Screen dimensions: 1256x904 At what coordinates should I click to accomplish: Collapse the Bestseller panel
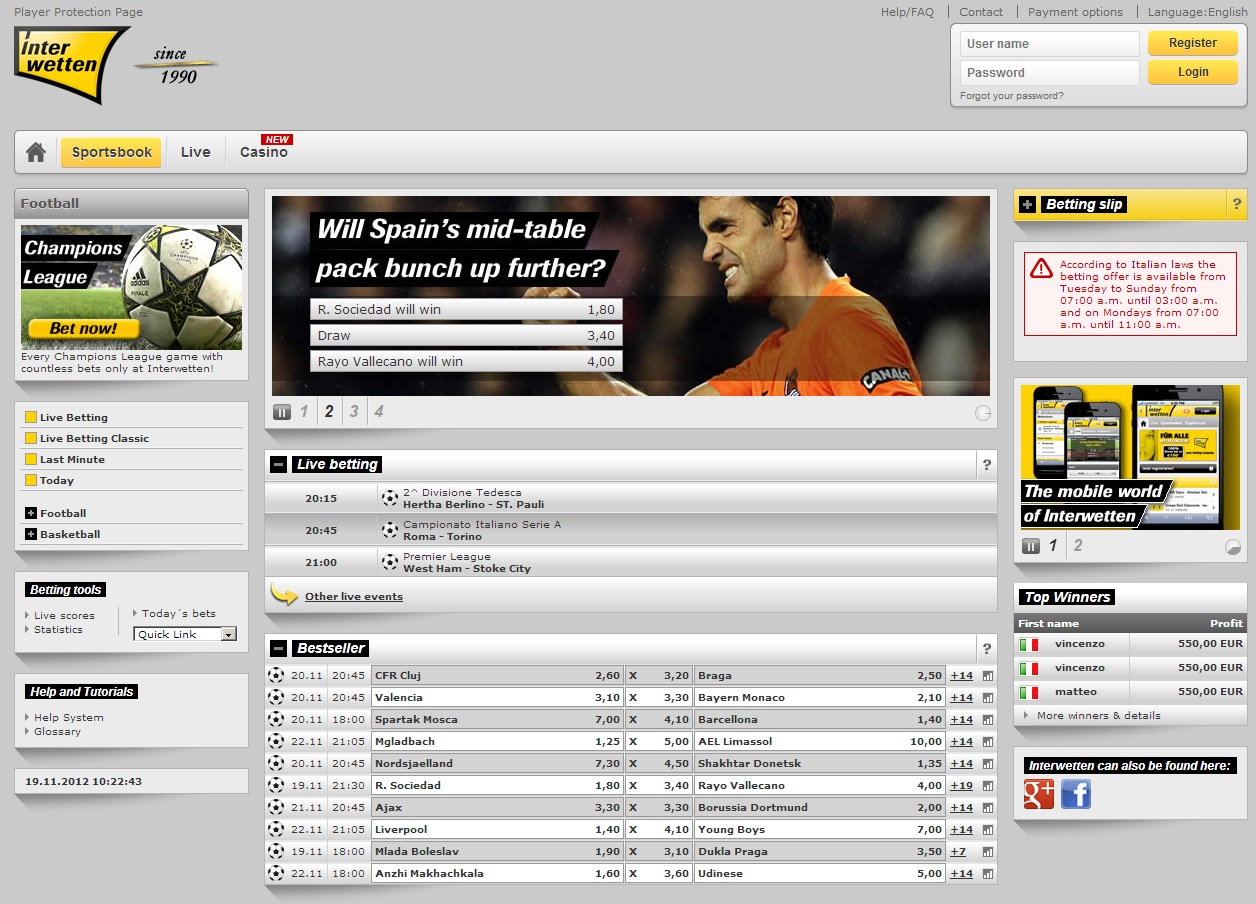click(279, 648)
